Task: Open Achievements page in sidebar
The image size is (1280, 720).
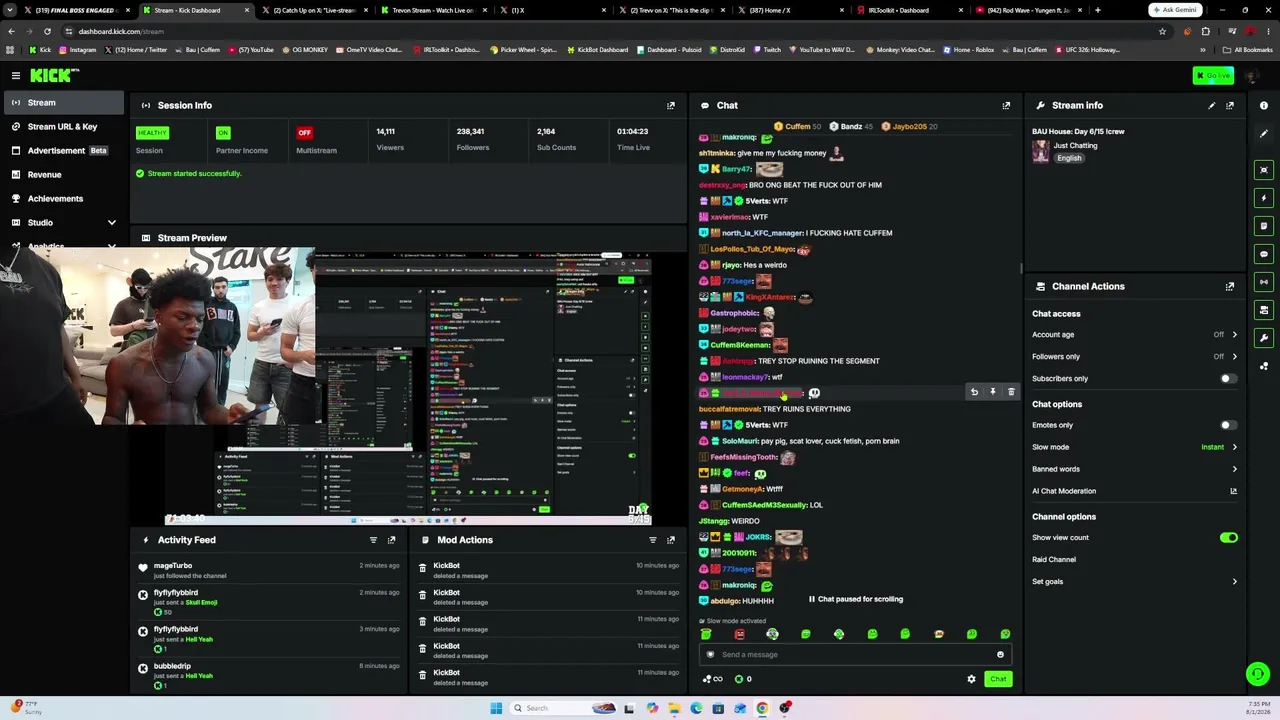Action: [x=64, y=199]
